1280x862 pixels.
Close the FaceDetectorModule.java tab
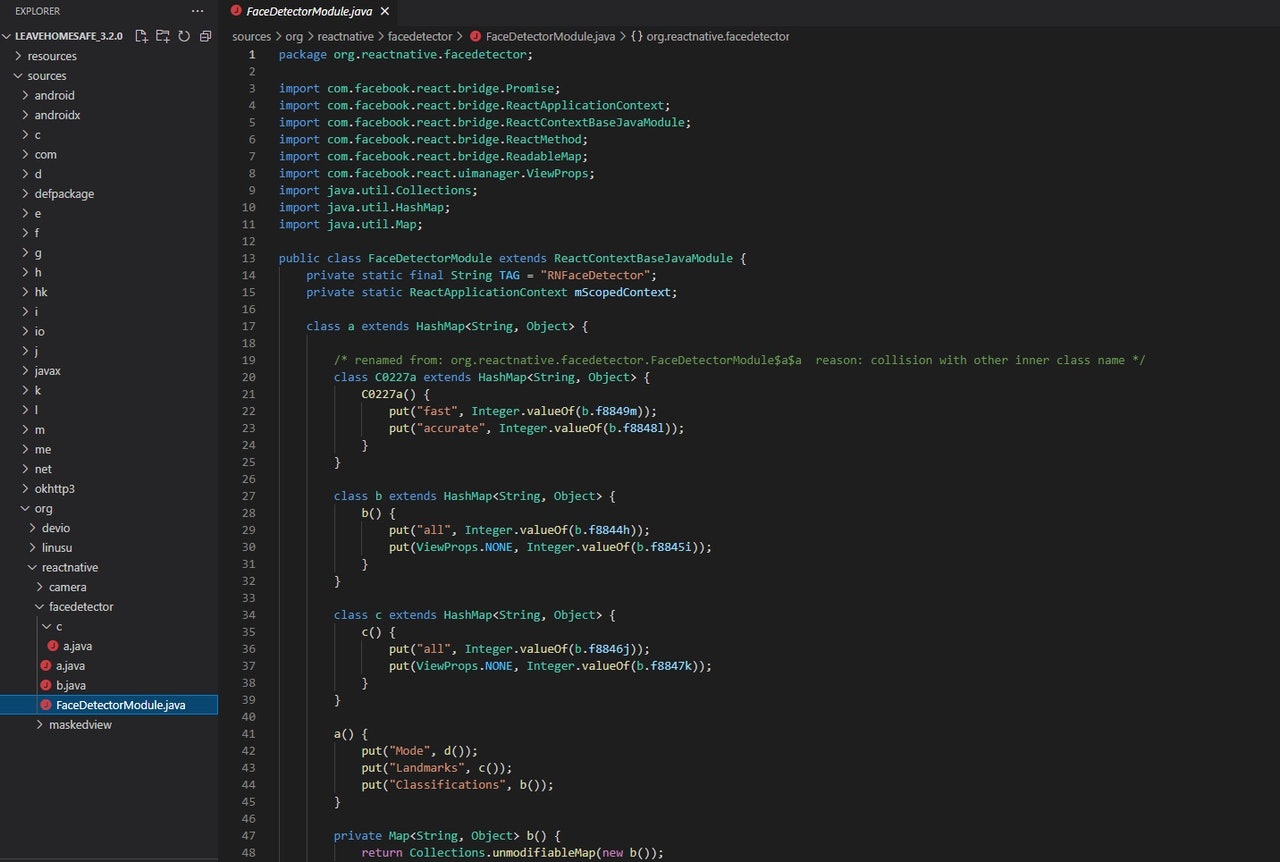click(384, 11)
